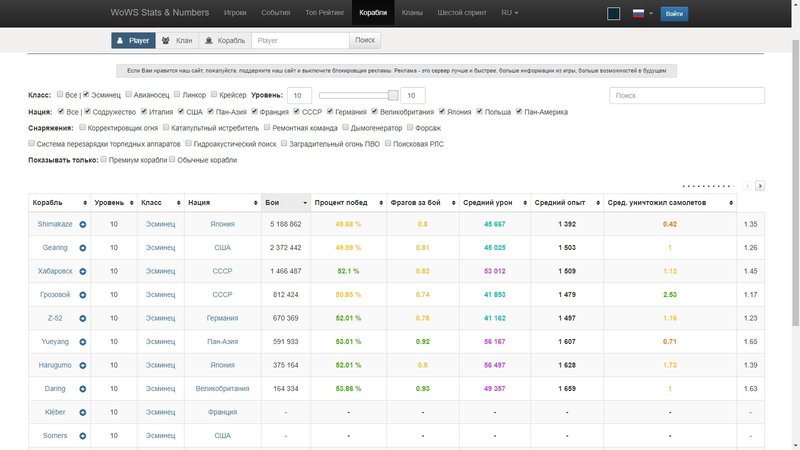The height and width of the screenshot is (450, 800).
Task: Expand Somers row plus icon
Action: pyautogui.click(x=83, y=436)
